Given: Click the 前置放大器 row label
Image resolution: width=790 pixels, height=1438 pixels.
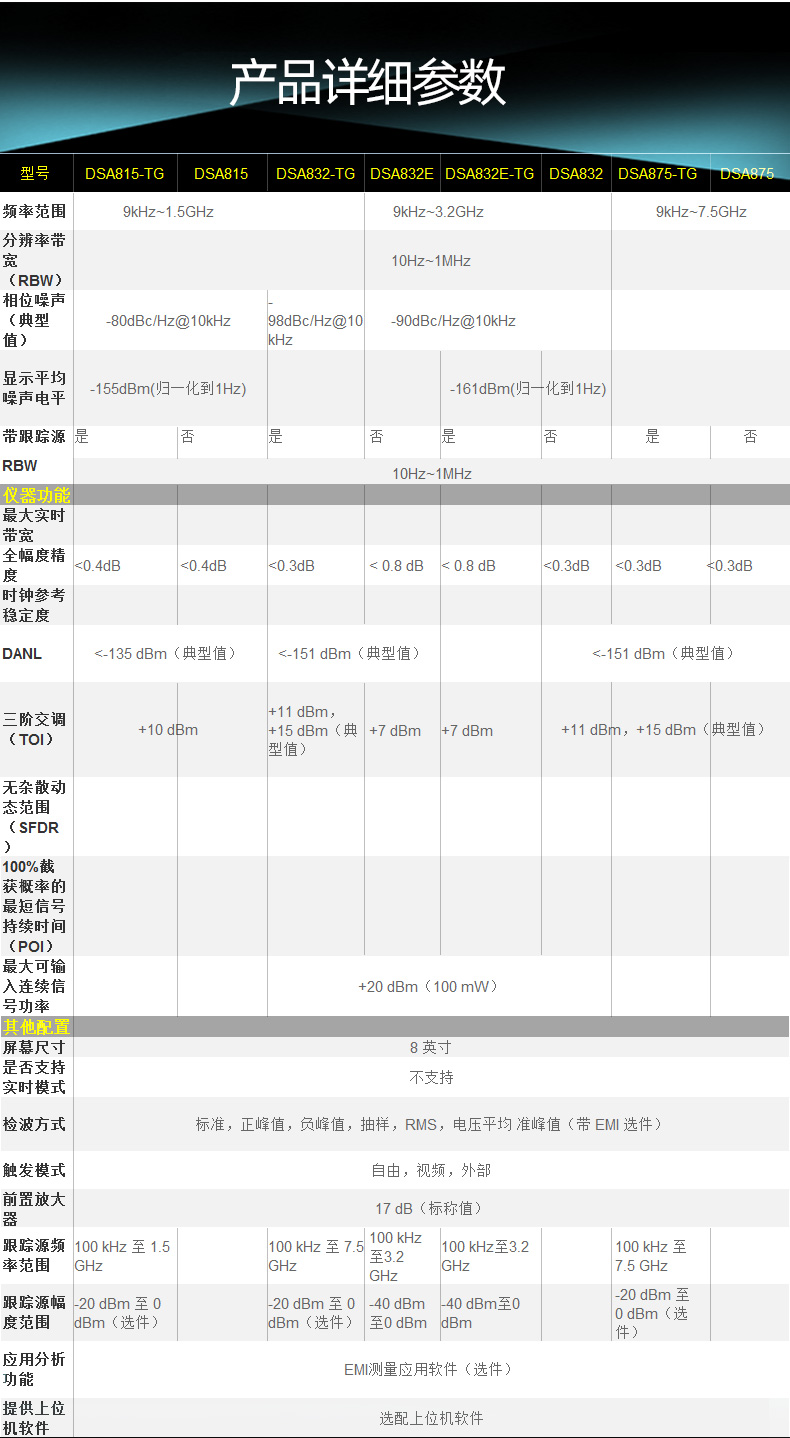Looking at the screenshot, I should (34, 1208).
